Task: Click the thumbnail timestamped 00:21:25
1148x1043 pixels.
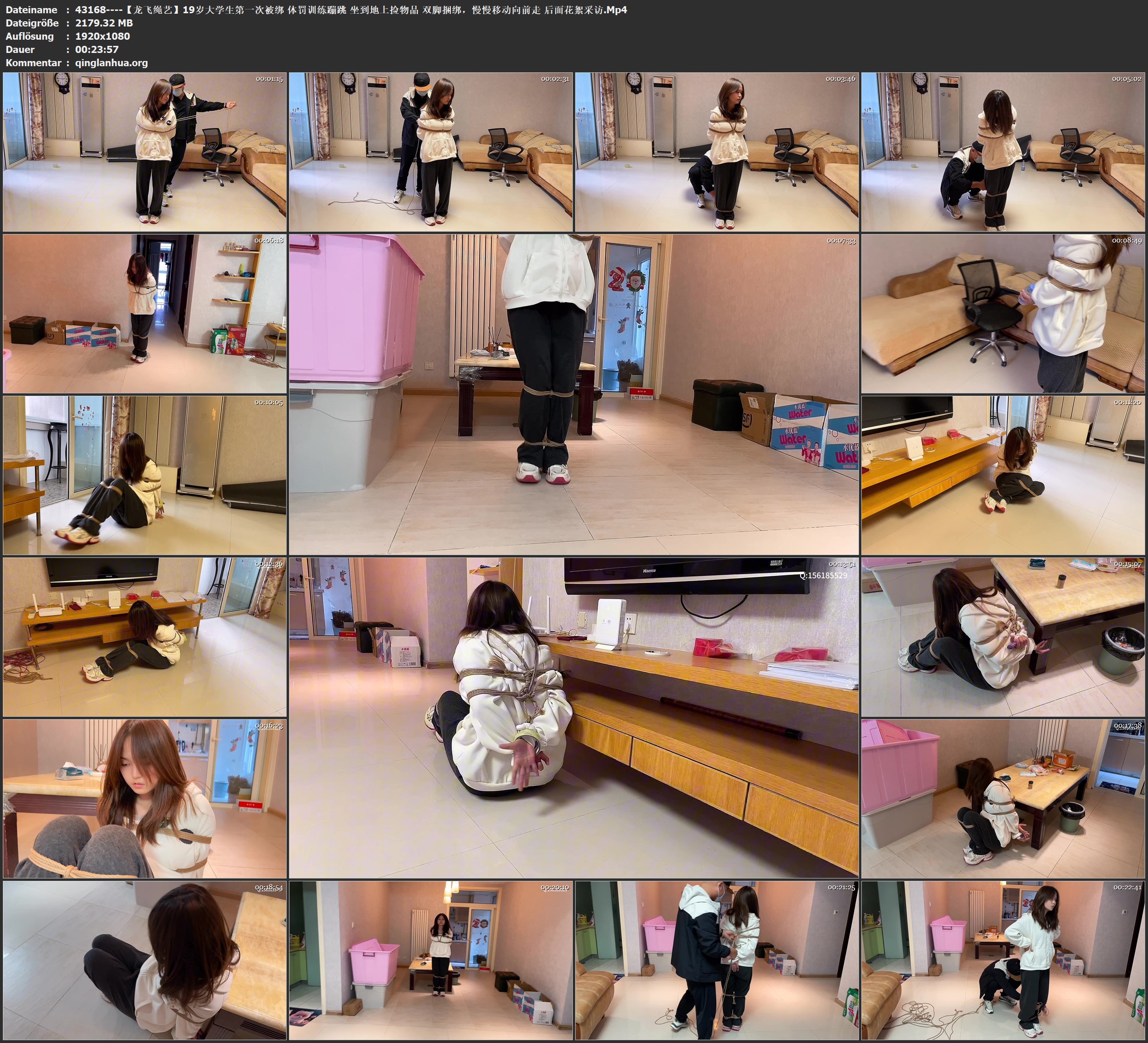Action: coord(716,960)
